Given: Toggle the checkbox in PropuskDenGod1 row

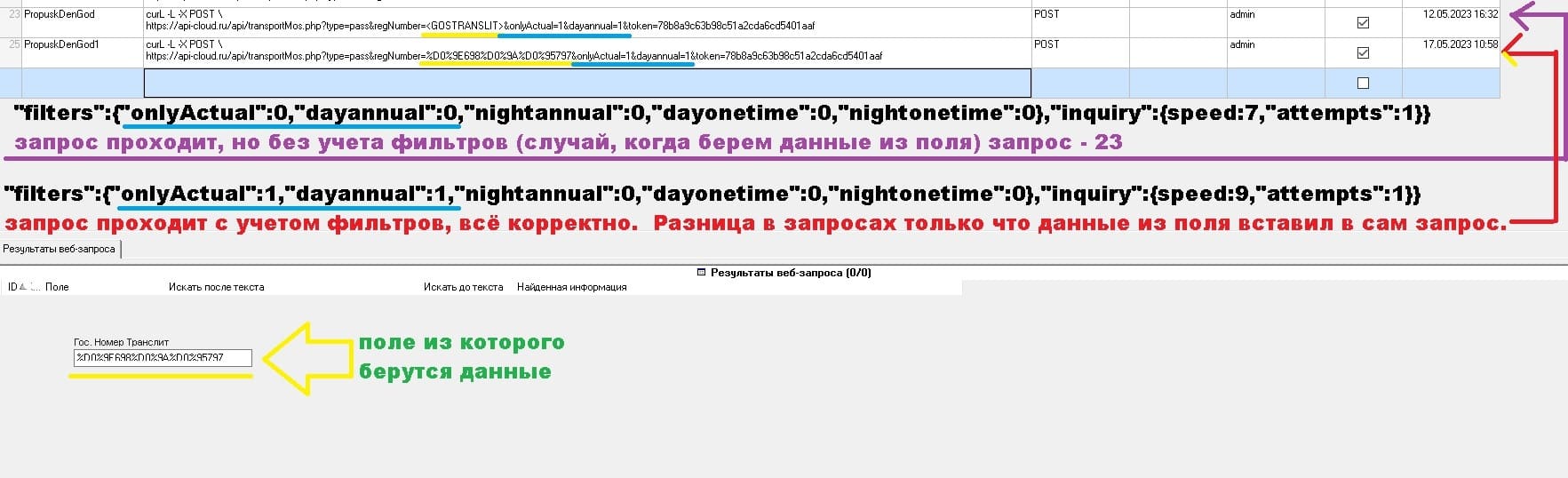Looking at the screenshot, I should point(1363,53).
